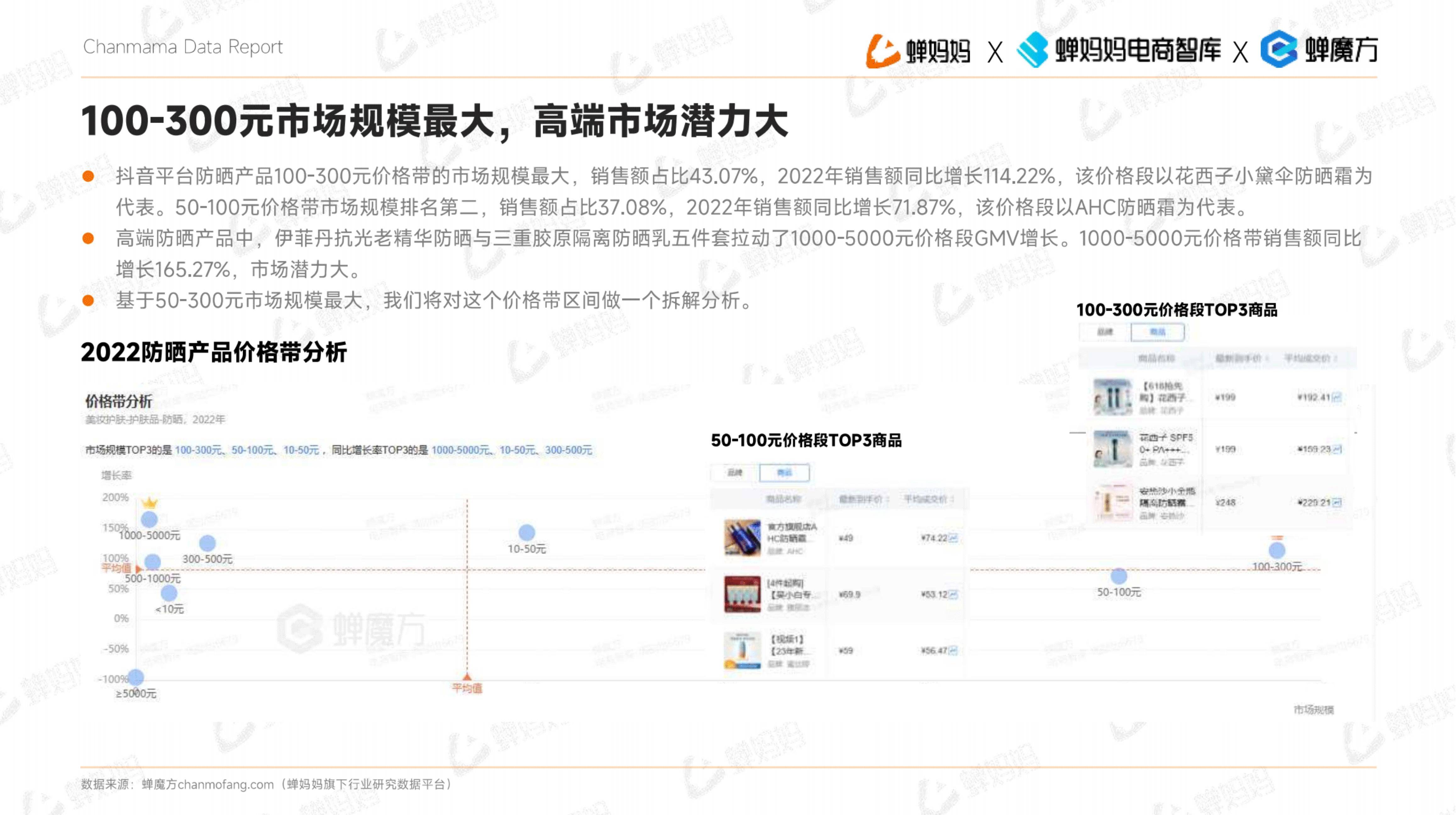Click the 50-100元 data bubble
1456x815 pixels.
coord(1119,576)
